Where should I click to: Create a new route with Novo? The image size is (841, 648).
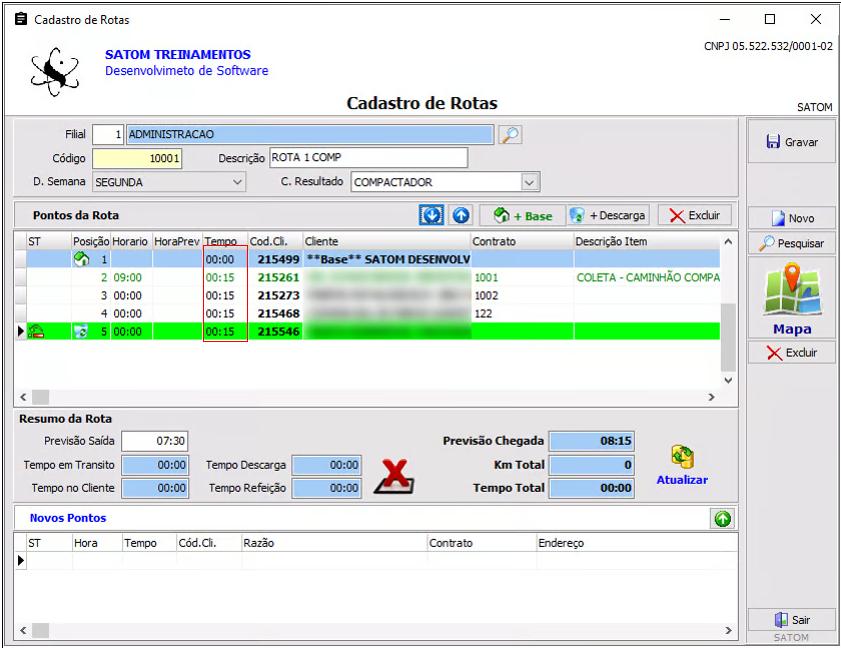click(791, 218)
